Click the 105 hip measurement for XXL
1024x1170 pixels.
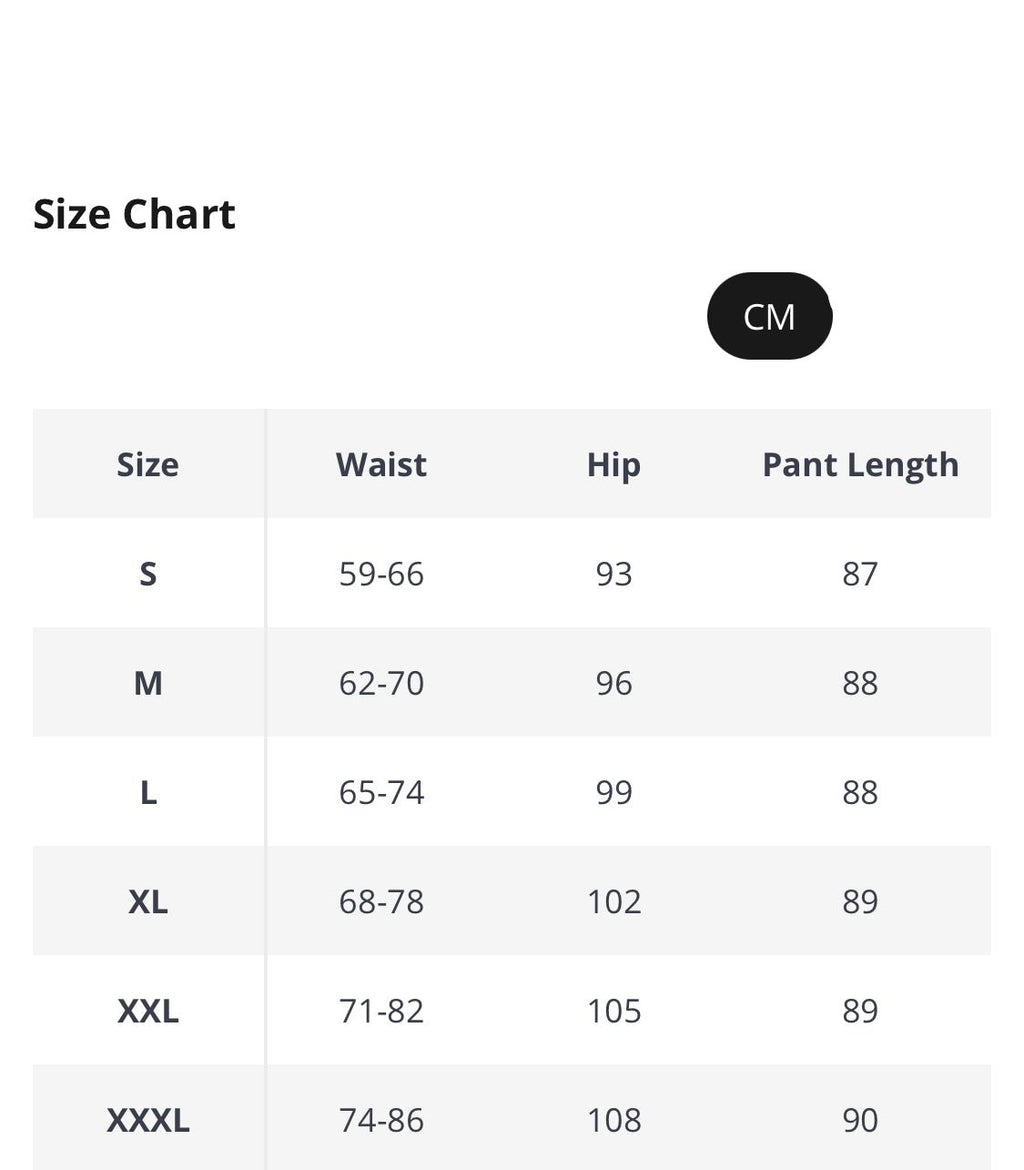tap(613, 1010)
